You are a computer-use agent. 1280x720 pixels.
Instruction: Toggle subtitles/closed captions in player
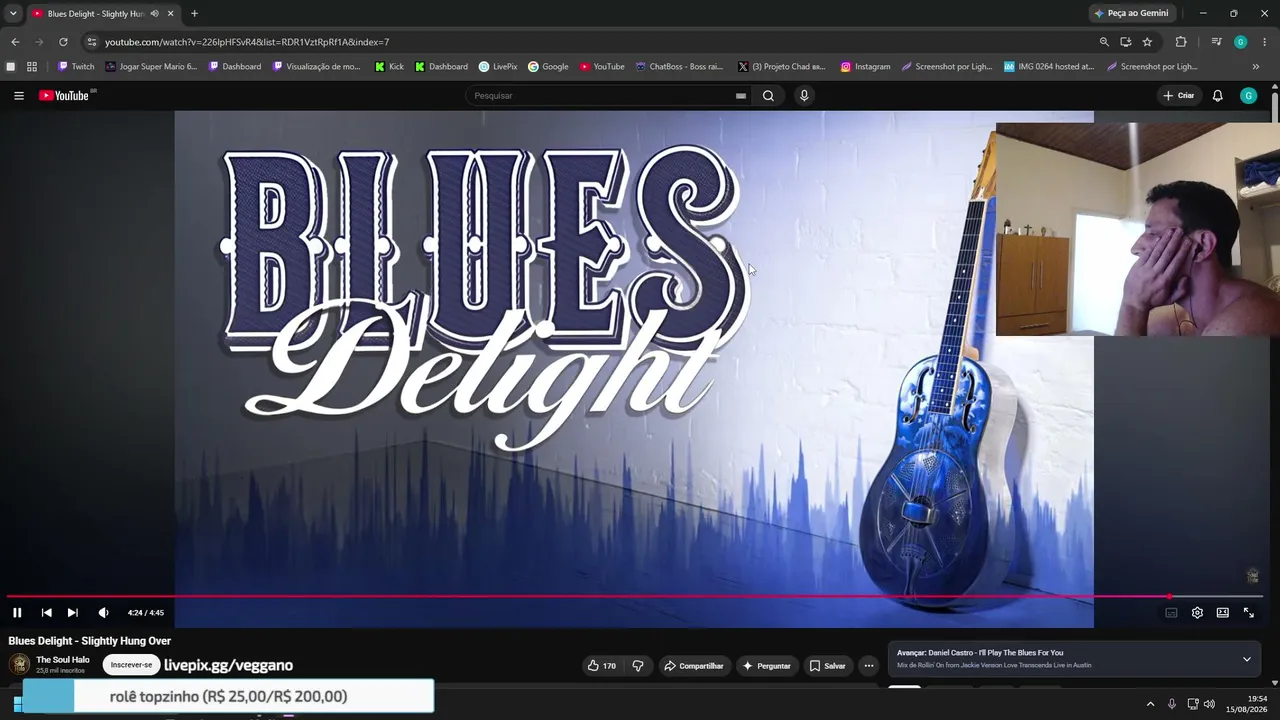pos(1171,613)
